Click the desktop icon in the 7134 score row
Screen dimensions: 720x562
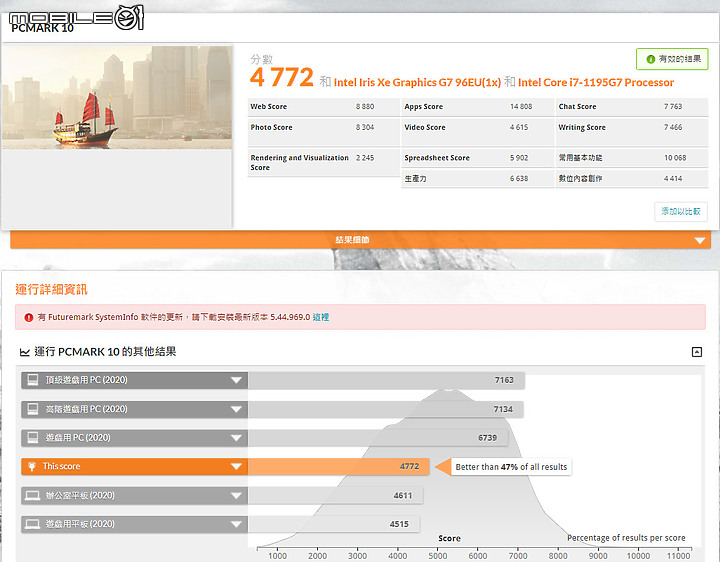coord(33,409)
